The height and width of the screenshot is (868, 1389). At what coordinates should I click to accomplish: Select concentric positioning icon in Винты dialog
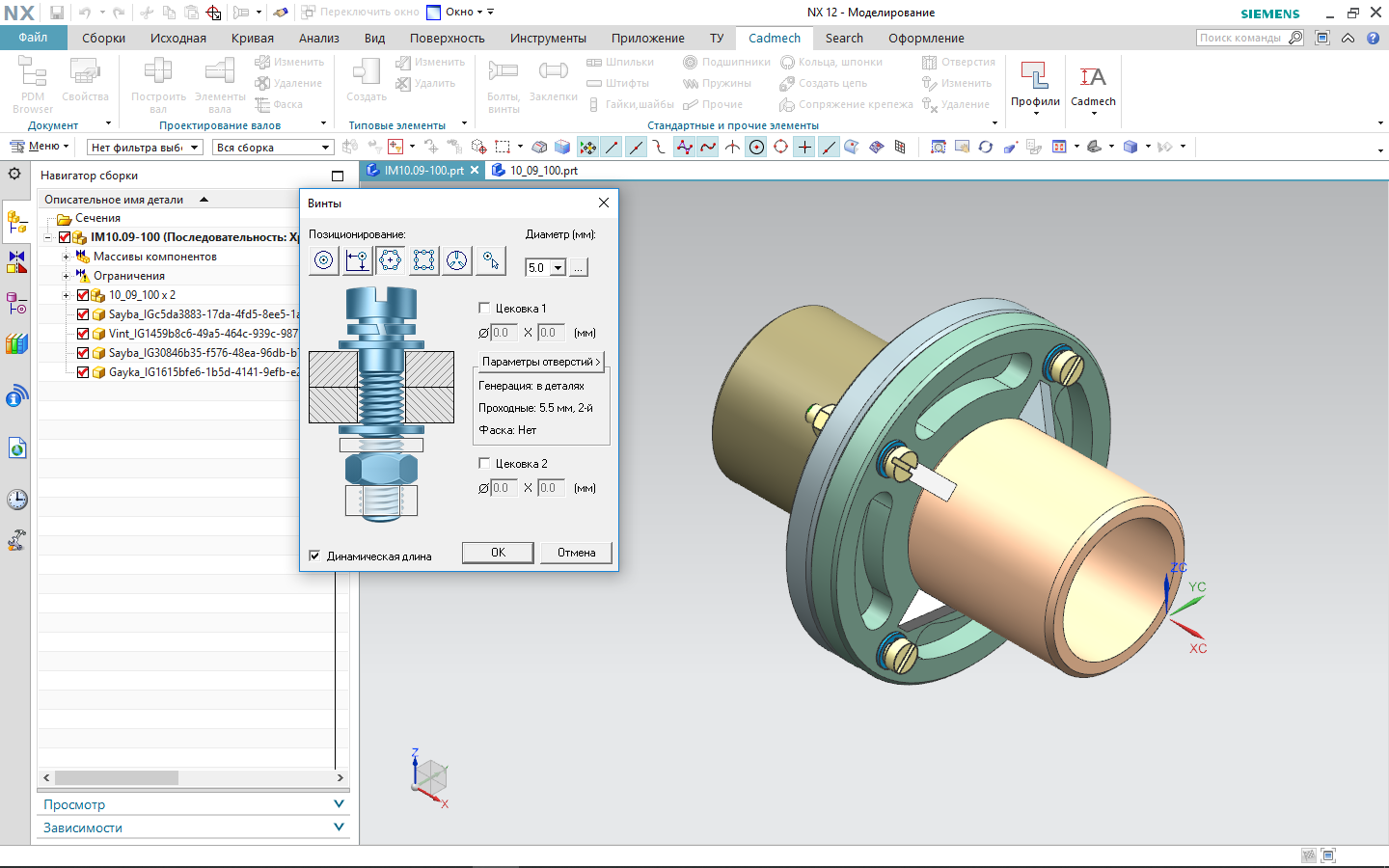324,260
